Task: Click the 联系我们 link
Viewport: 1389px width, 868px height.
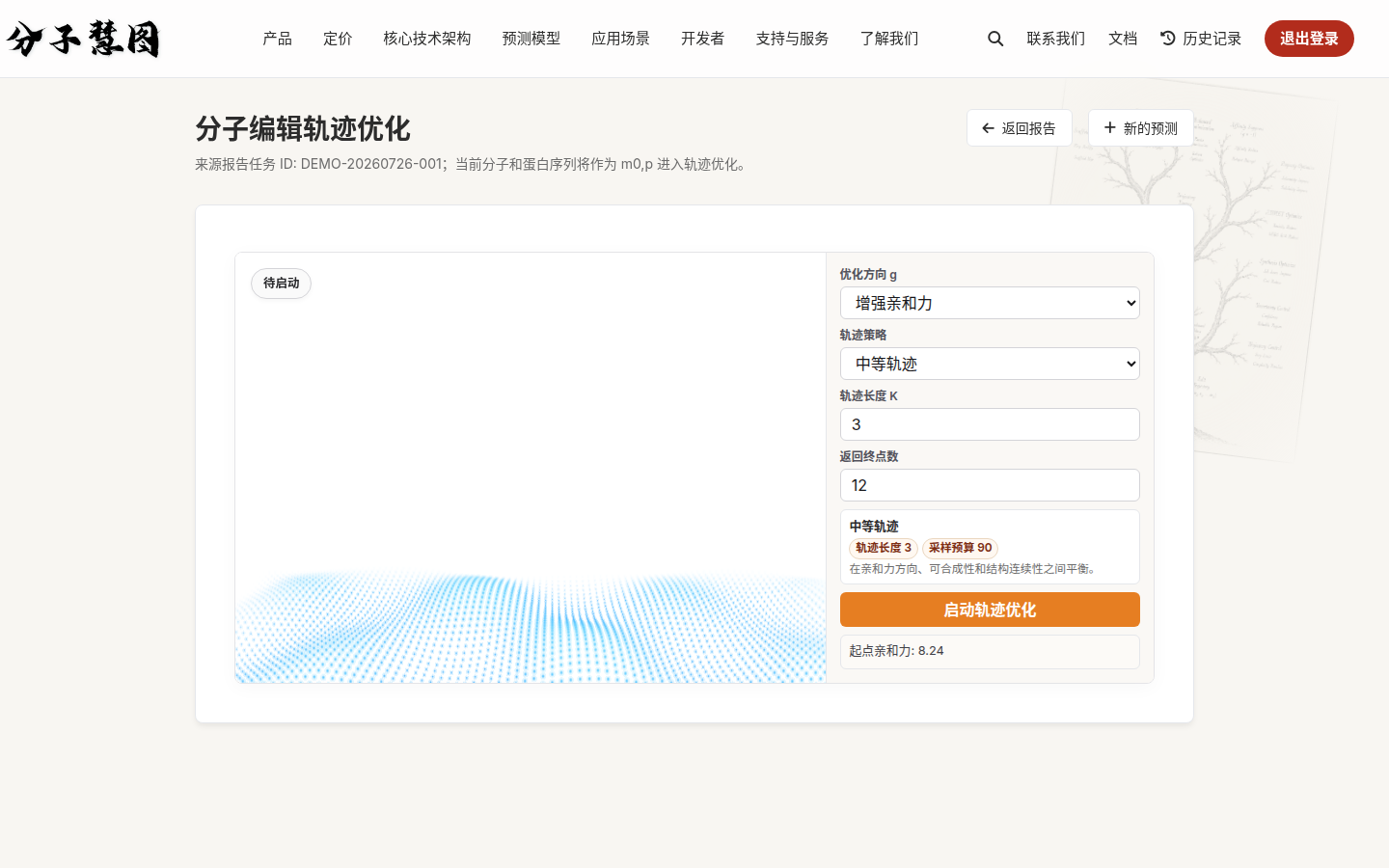Action: pyautogui.click(x=1056, y=39)
